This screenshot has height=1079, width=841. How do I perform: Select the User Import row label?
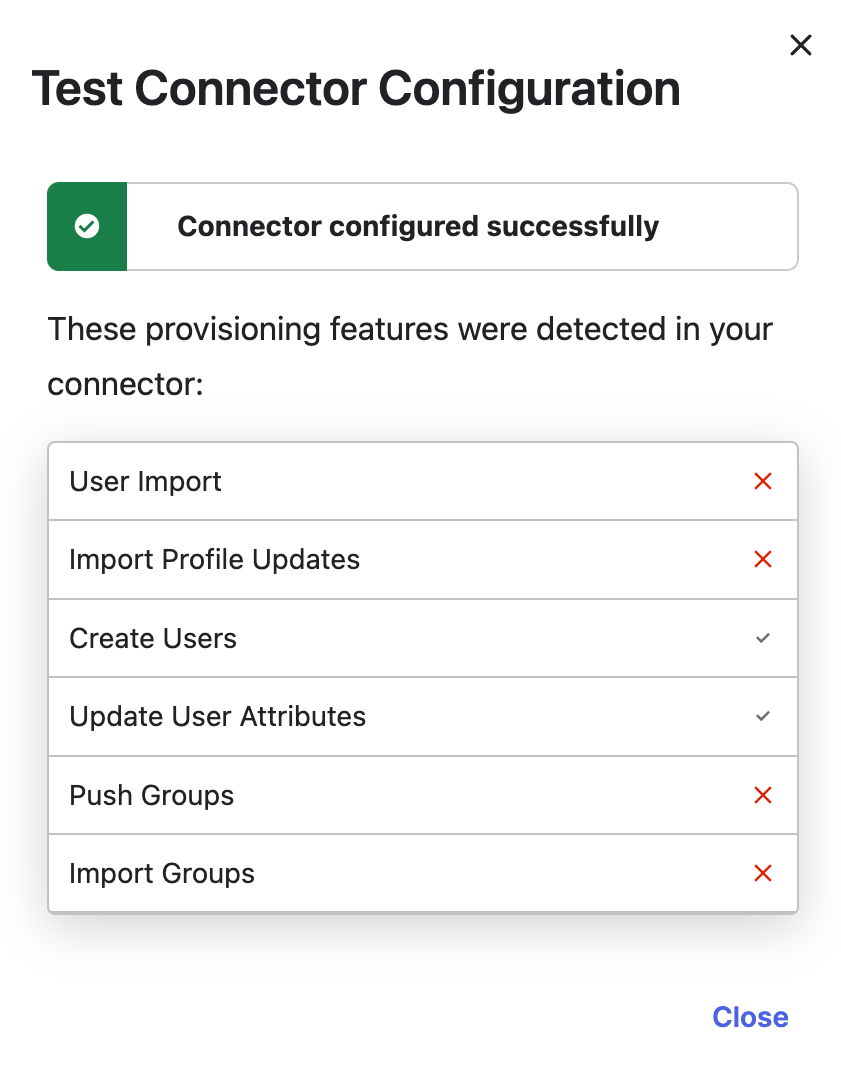pyautogui.click(x=145, y=482)
